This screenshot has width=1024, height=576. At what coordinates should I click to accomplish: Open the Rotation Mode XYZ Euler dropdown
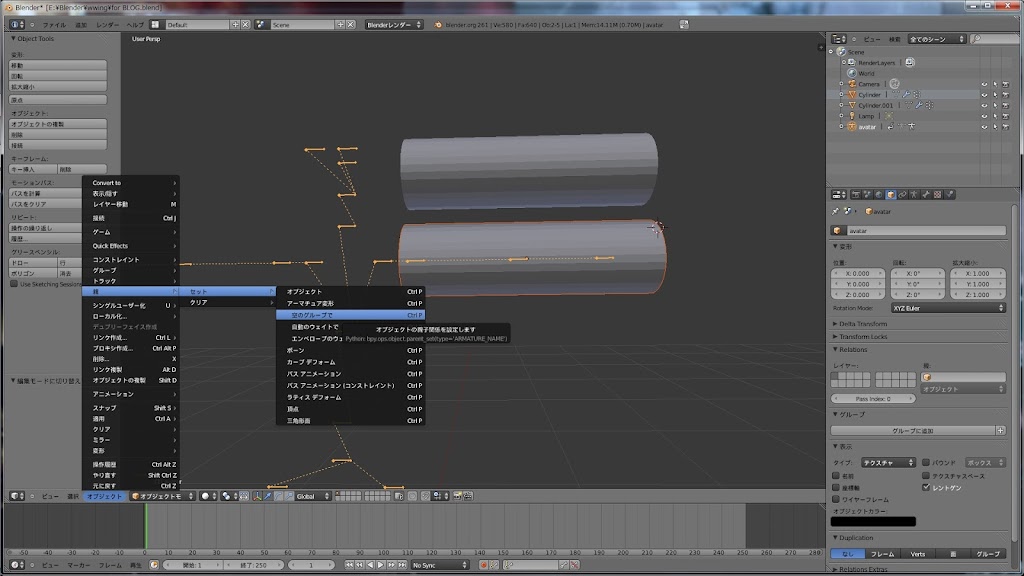[x=948, y=308]
